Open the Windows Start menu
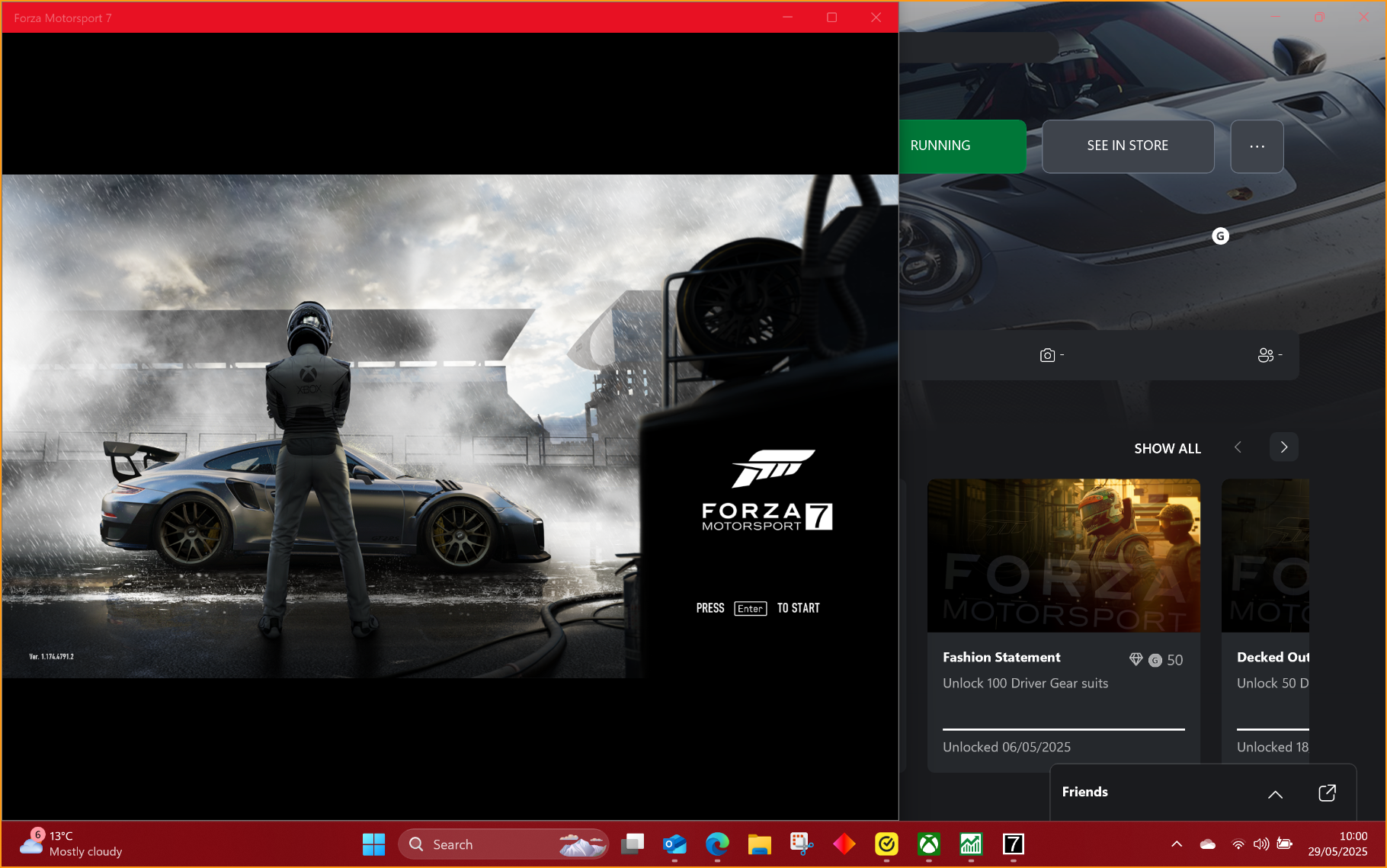The width and height of the screenshot is (1387, 868). (x=373, y=844)
